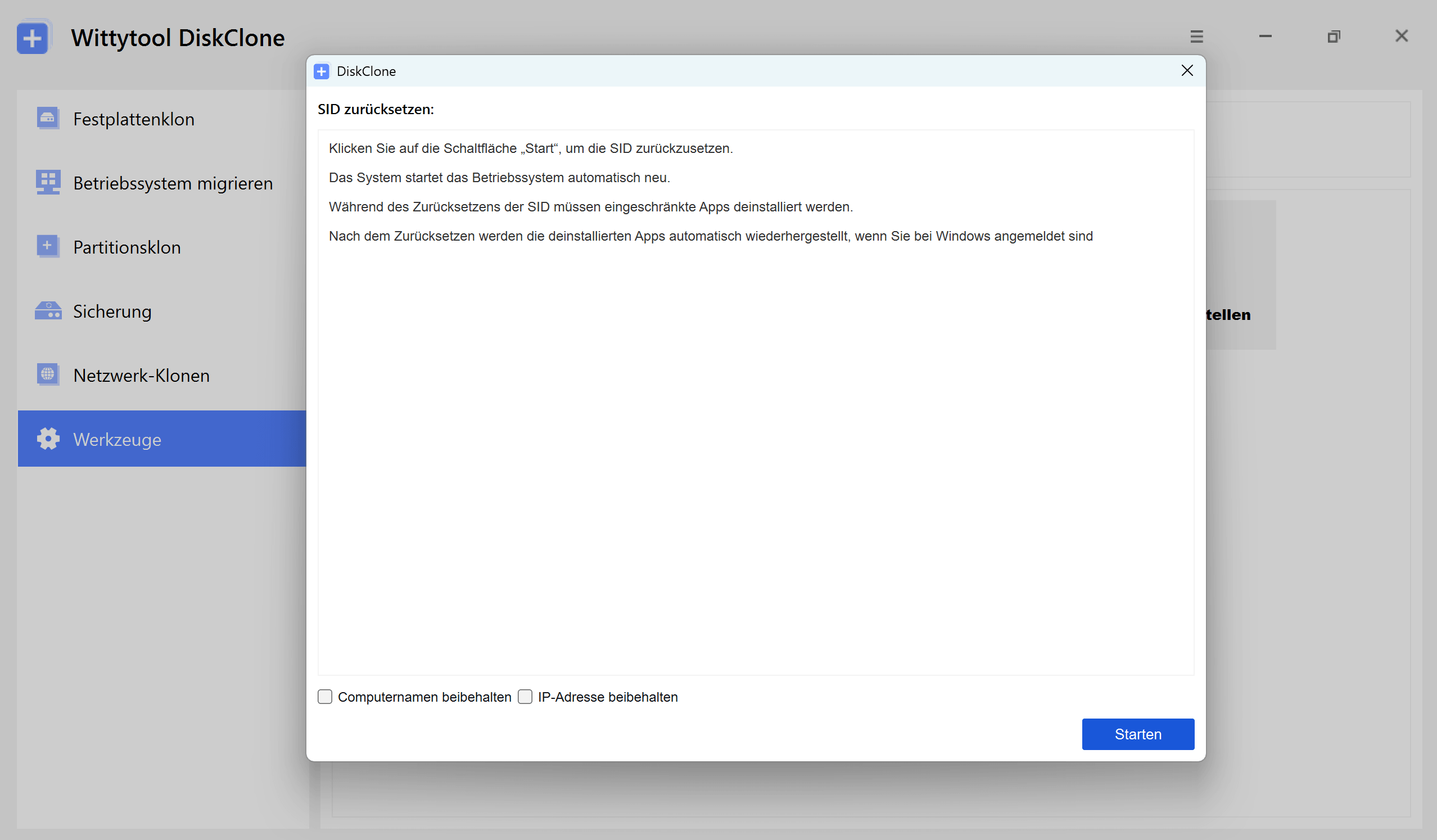Click the Festplattenklon disk icon

coord(48,119)
